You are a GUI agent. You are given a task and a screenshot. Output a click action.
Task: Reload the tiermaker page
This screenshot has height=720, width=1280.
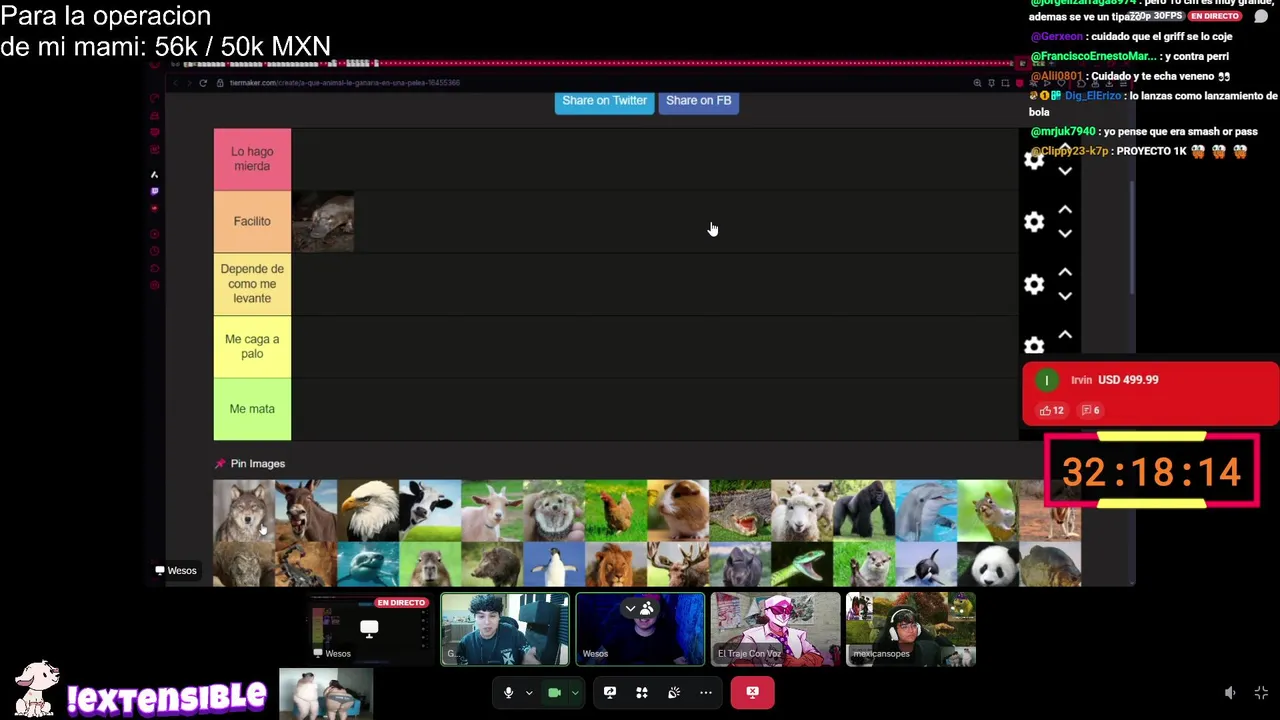coord(203,83)
